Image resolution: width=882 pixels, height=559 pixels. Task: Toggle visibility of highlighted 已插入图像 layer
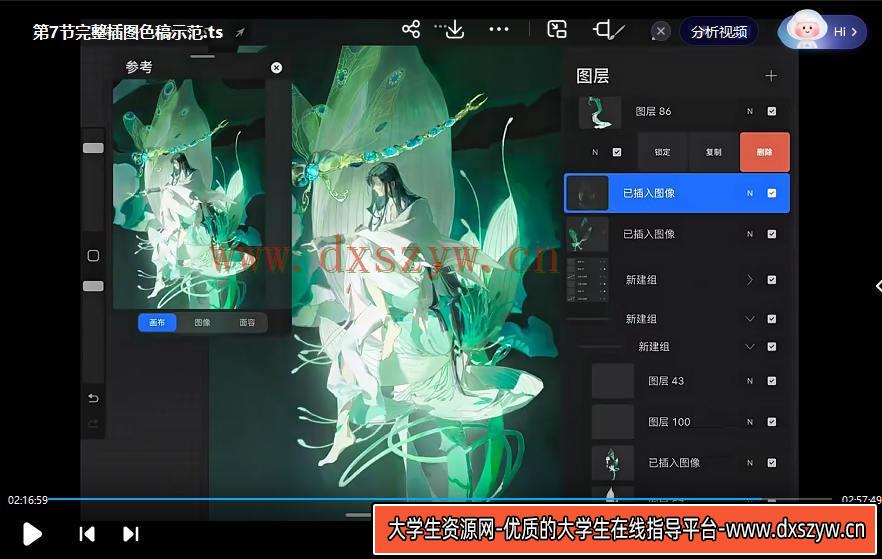click(x=772, y=193)
